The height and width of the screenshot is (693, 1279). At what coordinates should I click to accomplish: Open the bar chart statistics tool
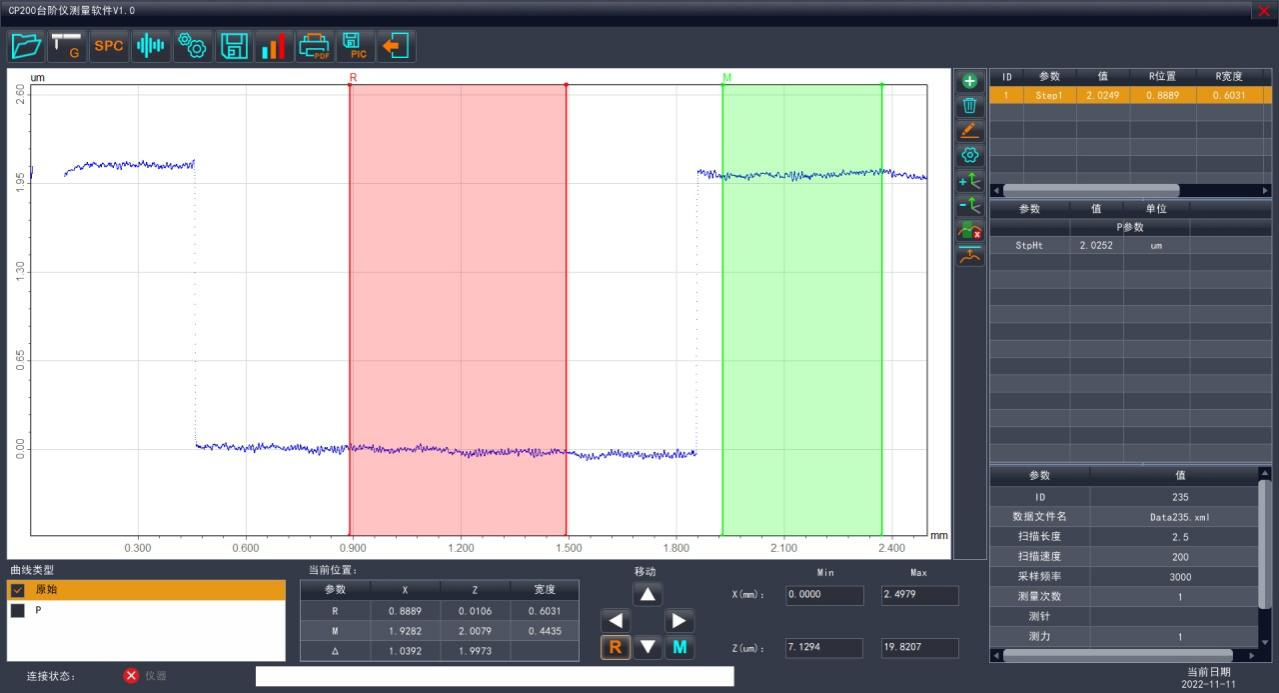(x=273, y=46)
